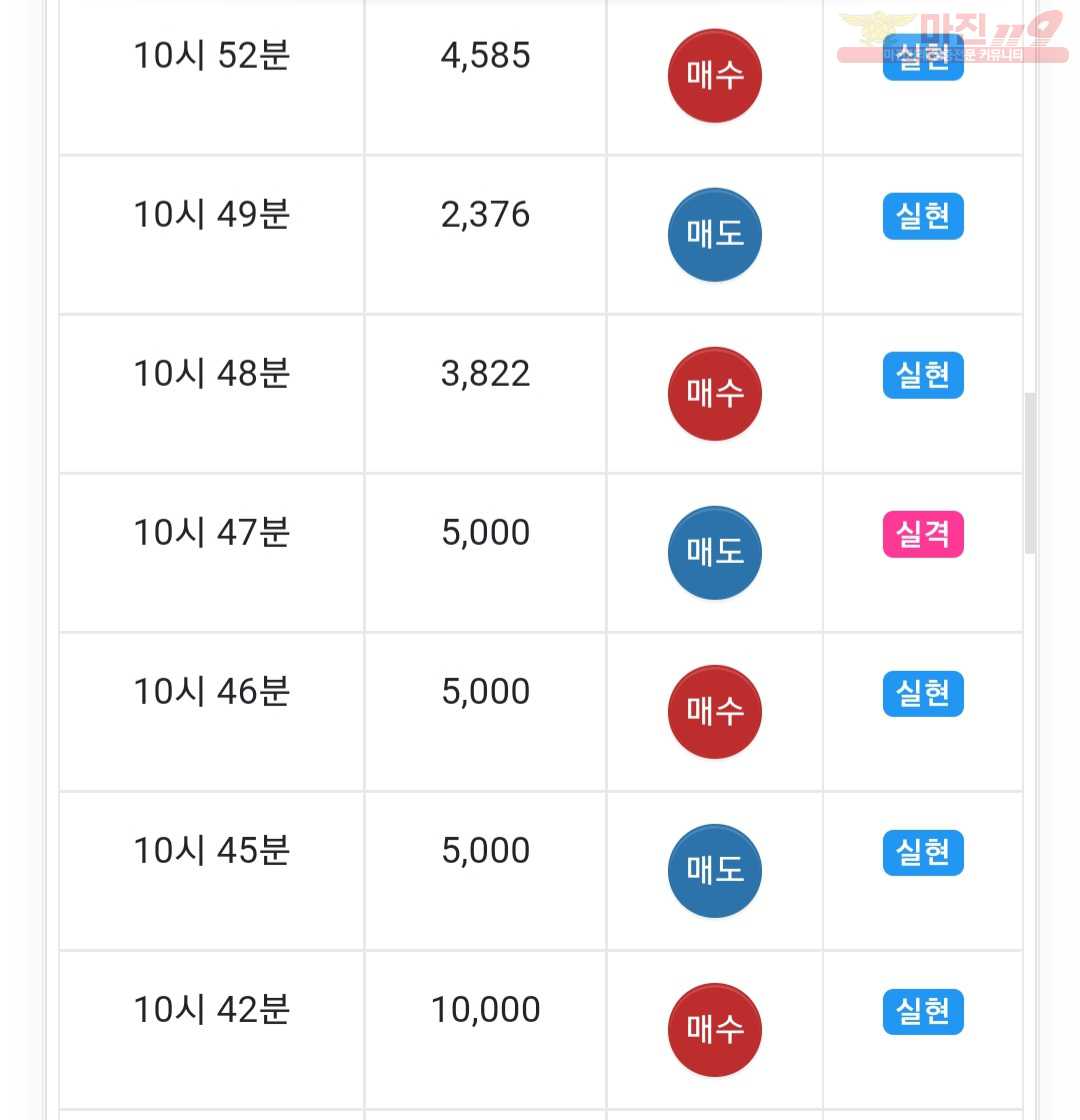
Task: Click the blue 매도 circle for 10시 49분
Action: pos(714,235)
